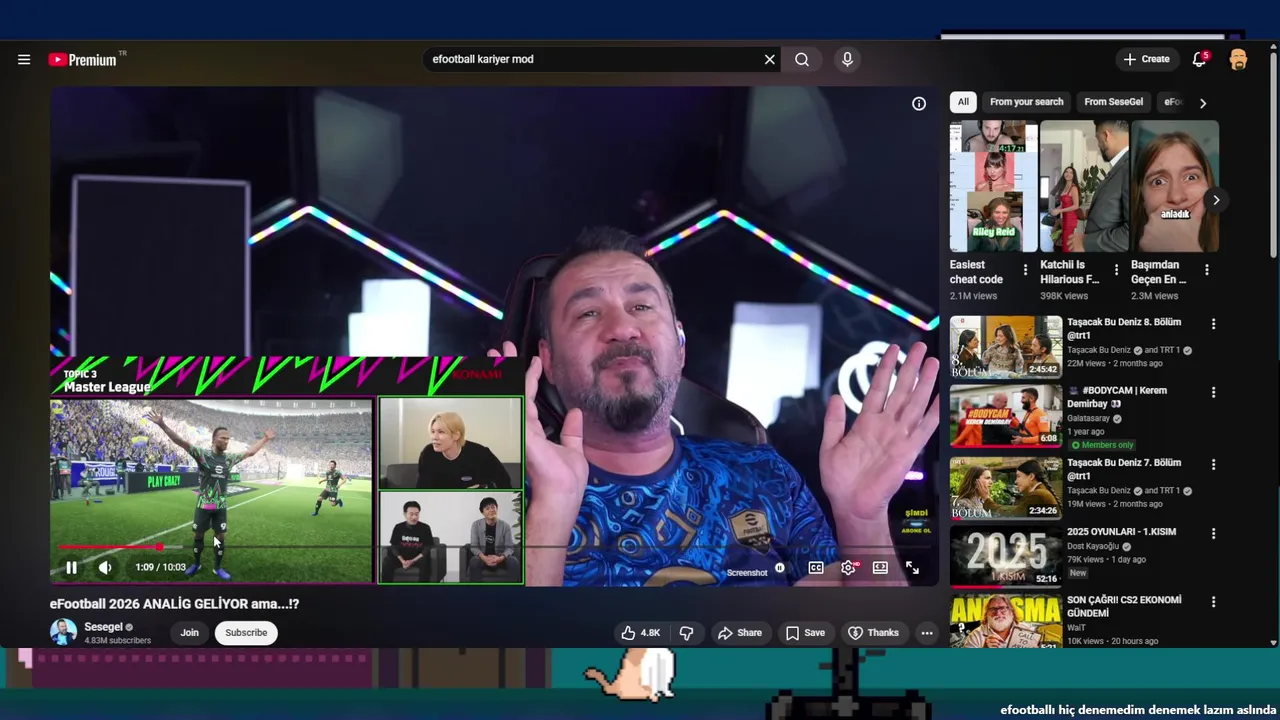The image size is (1280, 720).
Task: Open Easiest cheat code short
Action: point(993,186)
